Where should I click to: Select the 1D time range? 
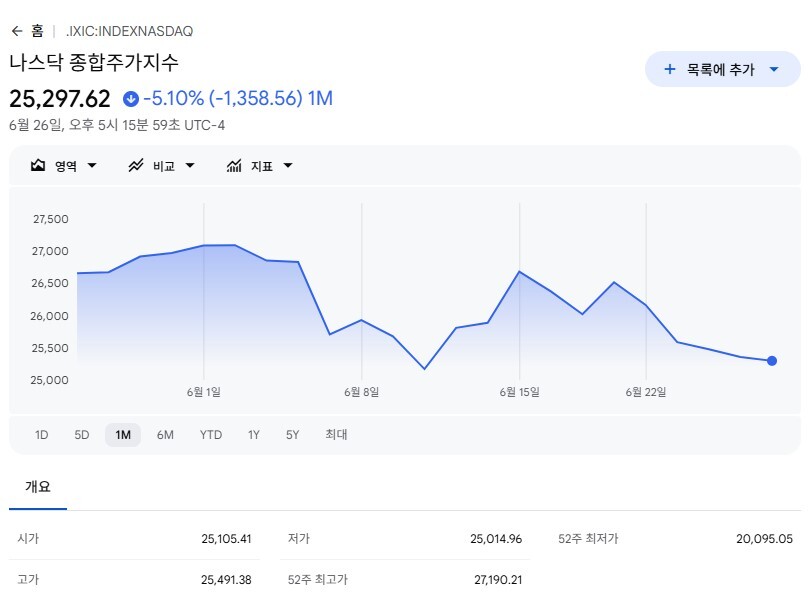tap(41, 435)
